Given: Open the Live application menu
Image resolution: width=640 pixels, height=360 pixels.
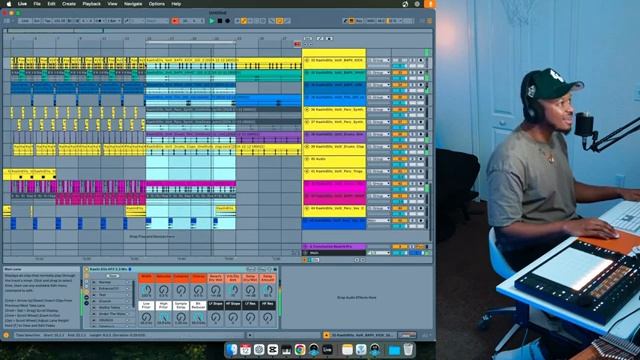Looking at the screenshot, I should pos(22,4).
